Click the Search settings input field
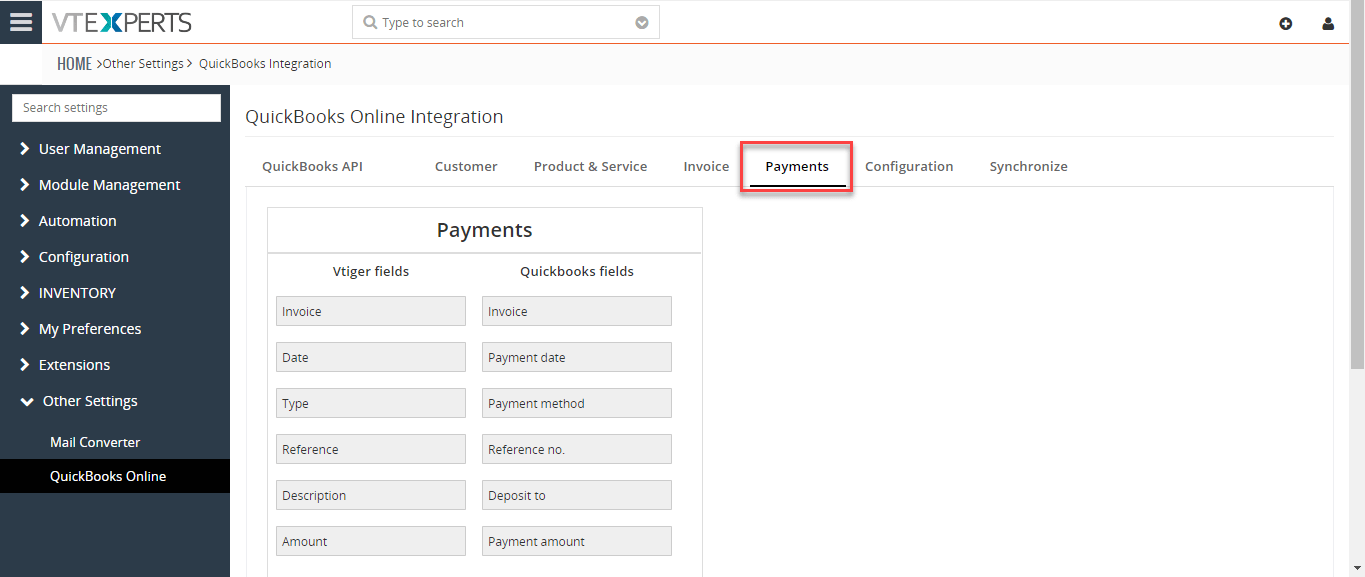This screenshot has height=577, width=1365. (115, 107)
